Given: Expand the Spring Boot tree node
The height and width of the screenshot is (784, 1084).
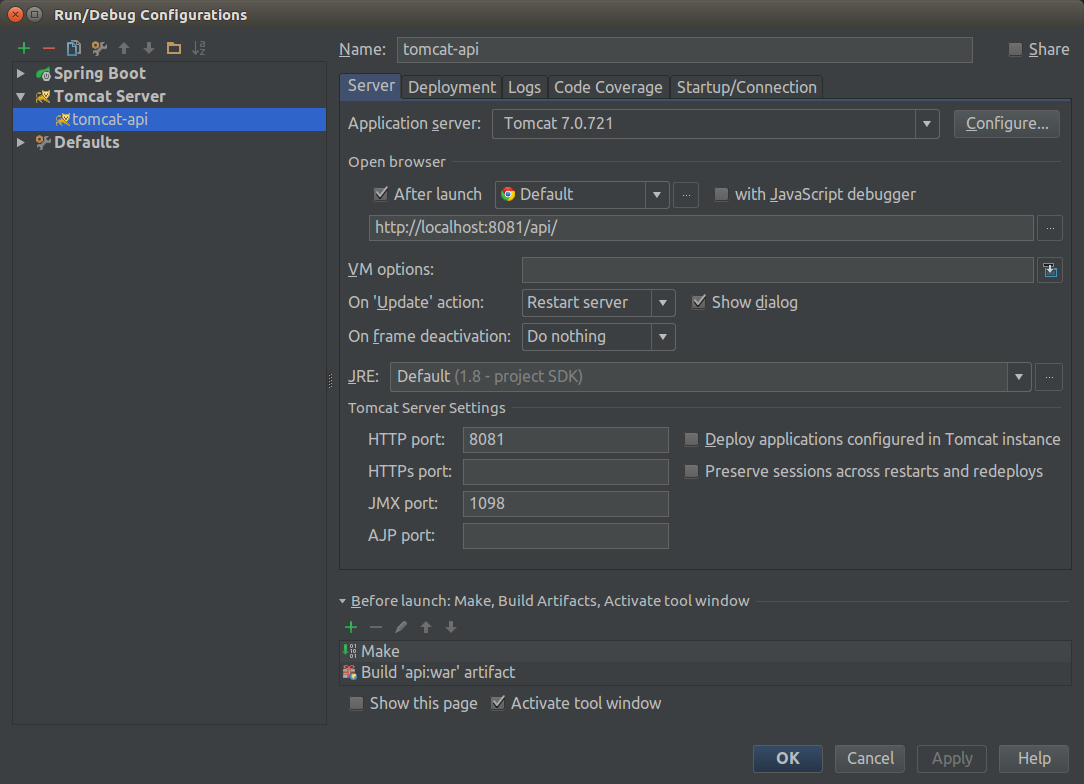Looking at the screenshot, I should [x=21, y=73].
